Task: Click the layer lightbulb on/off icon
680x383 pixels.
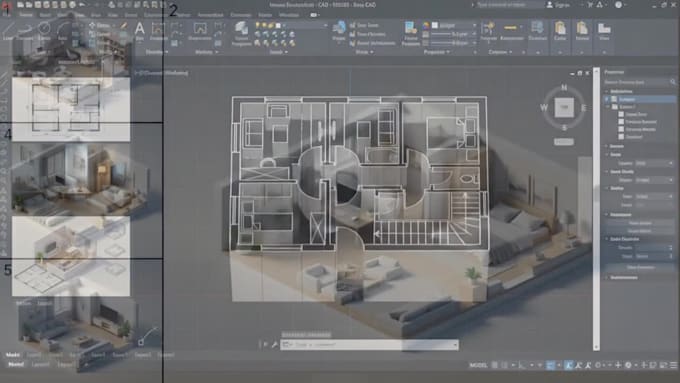Action: (x=257, y=25)
